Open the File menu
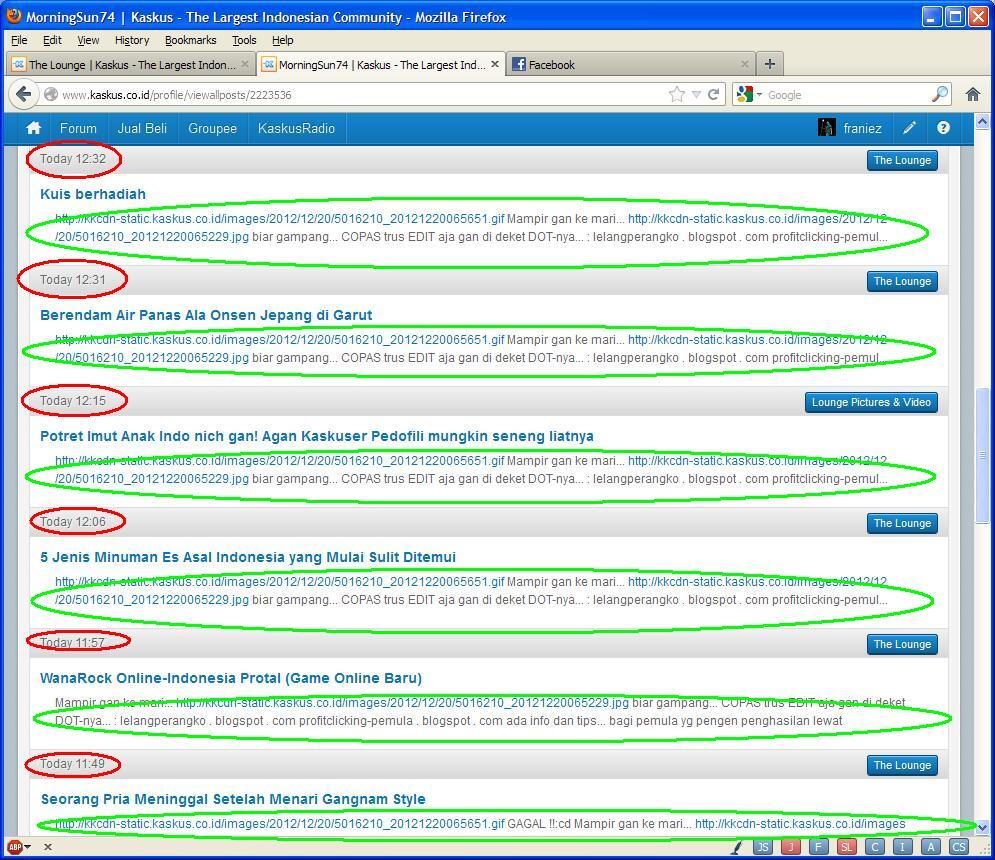Image resolution: width=995 pixels, height=860 pixels. point(19,40)
